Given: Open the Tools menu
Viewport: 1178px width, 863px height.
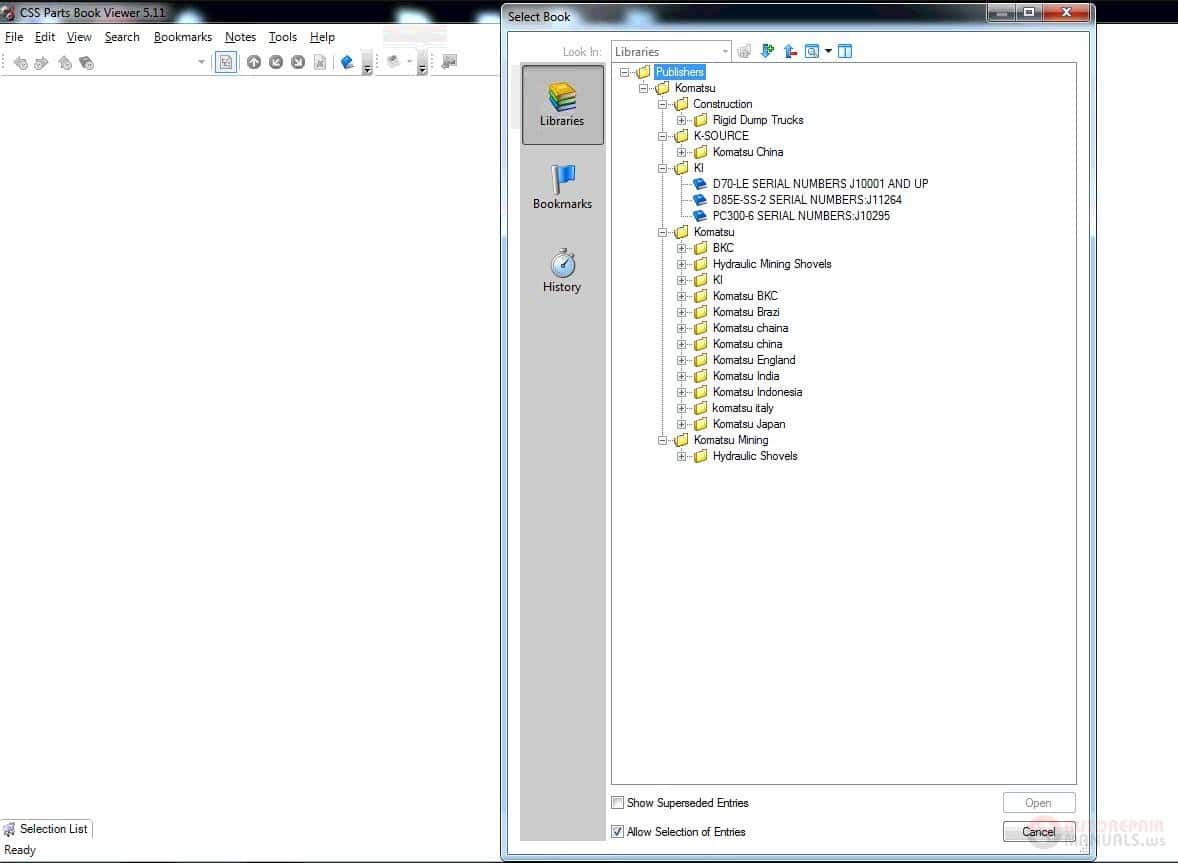Looking at the screenshot, I should coord(282,37).
